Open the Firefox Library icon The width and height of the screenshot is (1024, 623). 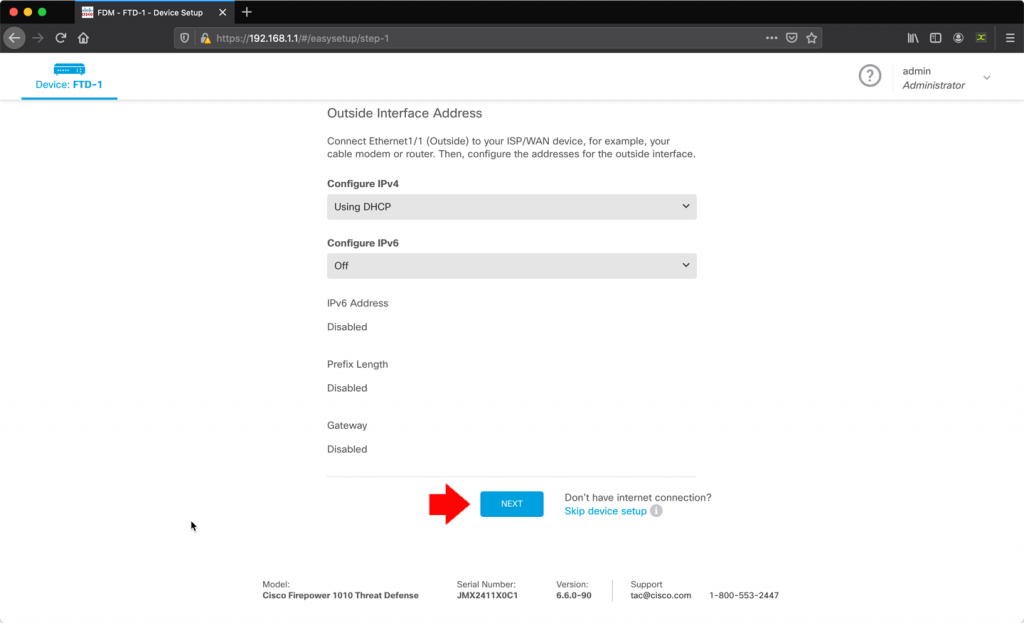pos(912,37)
